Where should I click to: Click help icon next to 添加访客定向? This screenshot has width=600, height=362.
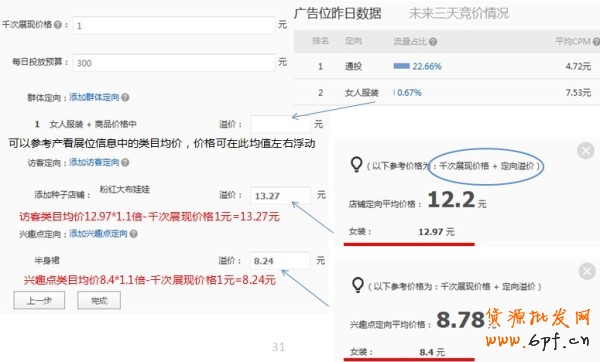(x=125, y=163)
